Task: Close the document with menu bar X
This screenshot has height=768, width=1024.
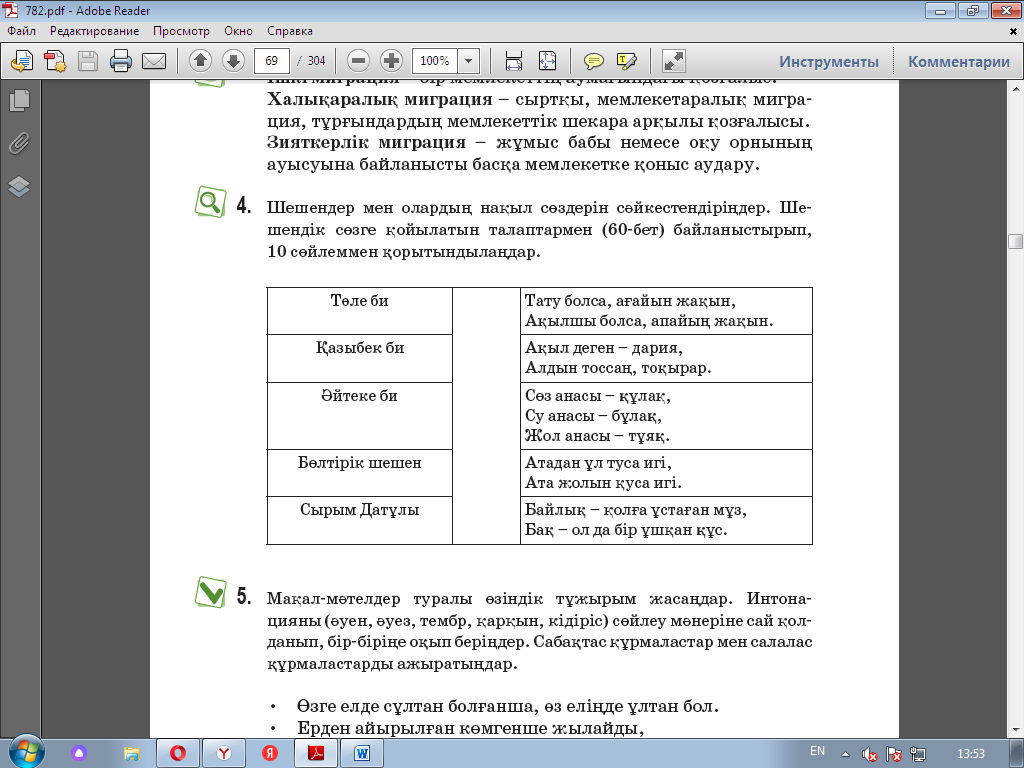Action: click(1014, 31)
